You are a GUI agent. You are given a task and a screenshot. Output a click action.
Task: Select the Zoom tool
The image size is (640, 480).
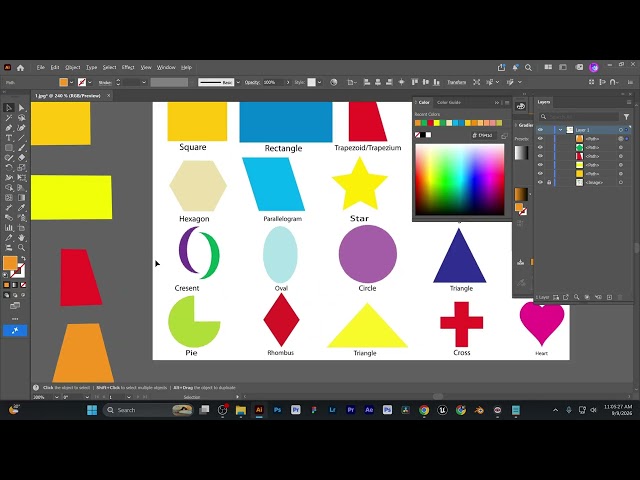click(22, 247)
